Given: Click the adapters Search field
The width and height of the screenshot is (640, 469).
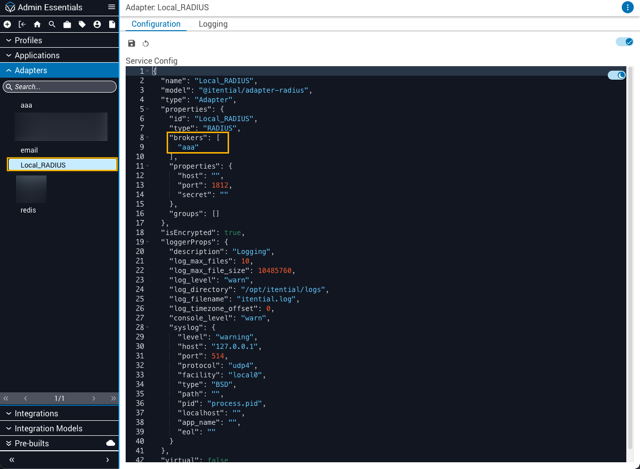Looking at the screenshot, I should coord(60,87).
